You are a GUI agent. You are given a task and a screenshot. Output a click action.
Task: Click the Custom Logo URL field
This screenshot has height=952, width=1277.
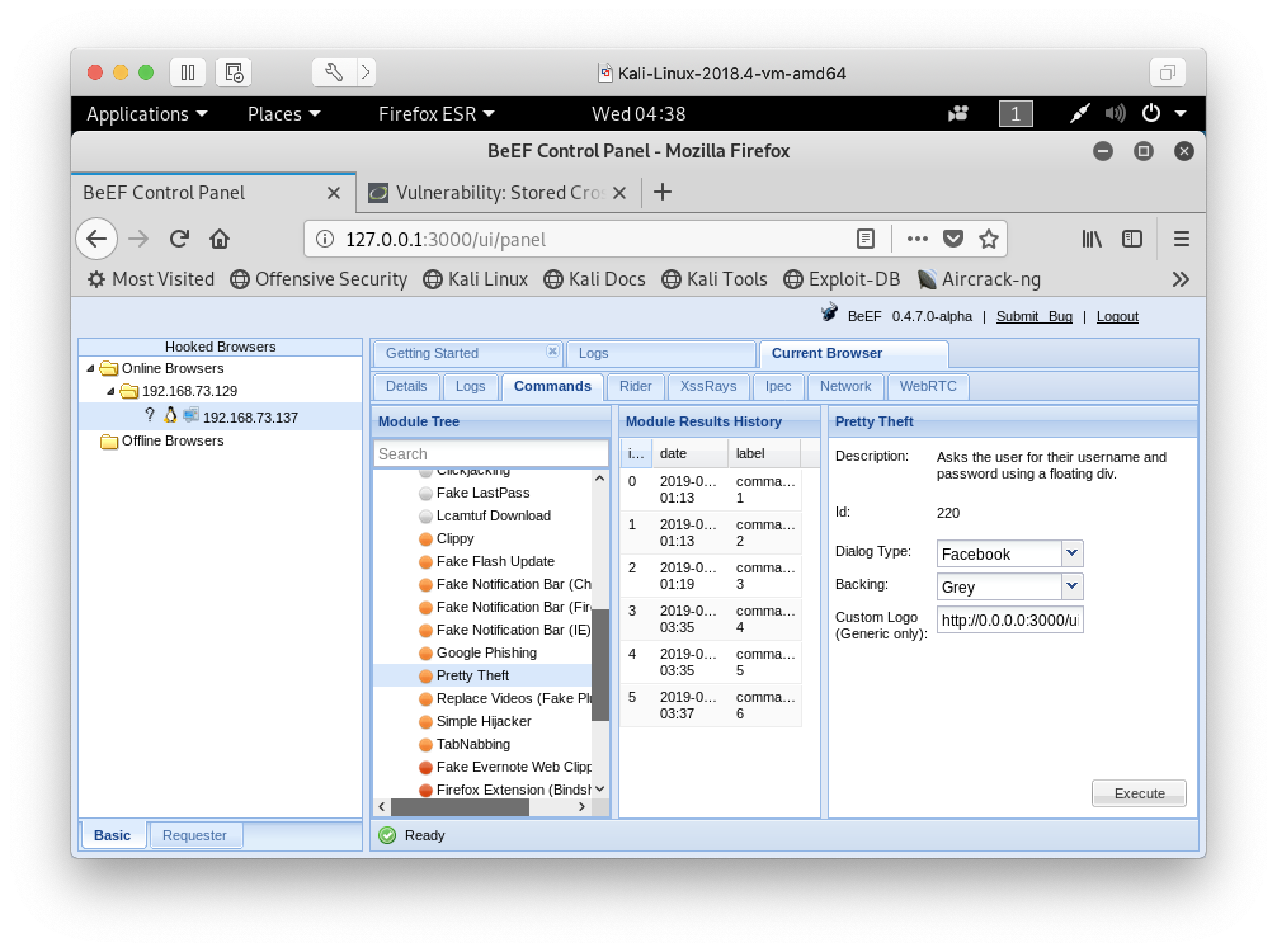coord(1010,620)
